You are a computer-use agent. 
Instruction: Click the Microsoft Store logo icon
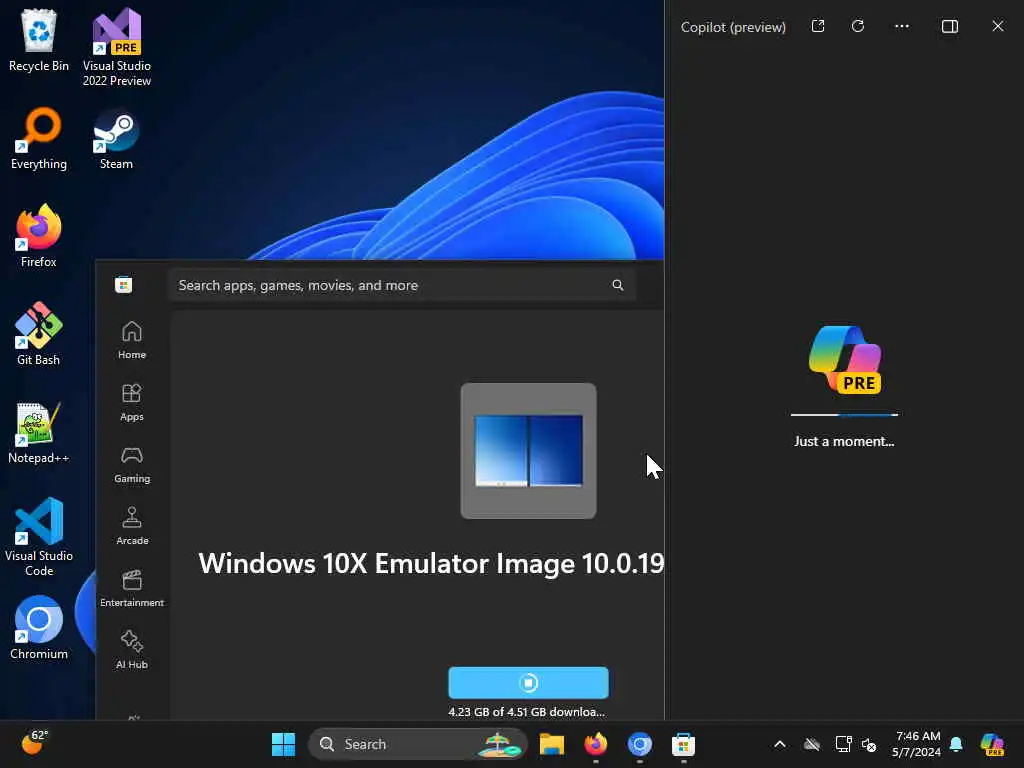point(123,285)
